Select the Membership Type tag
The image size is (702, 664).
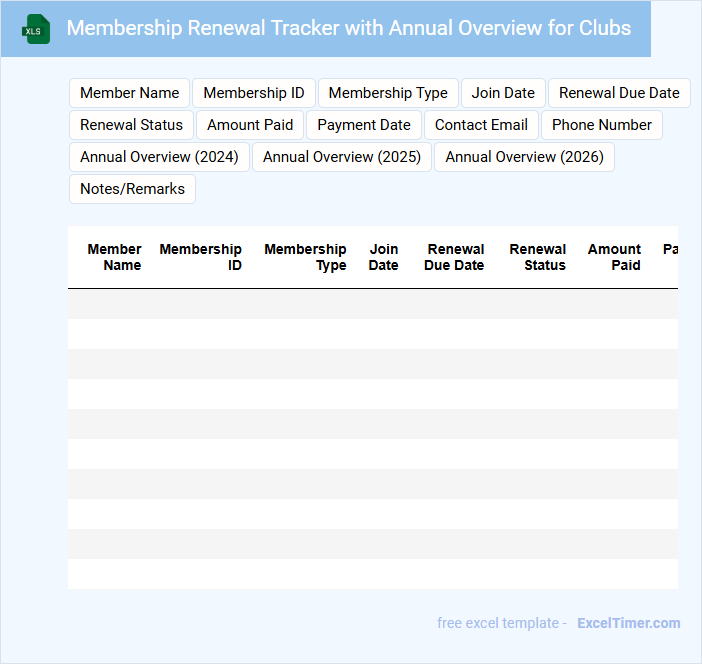pos(388,93)
